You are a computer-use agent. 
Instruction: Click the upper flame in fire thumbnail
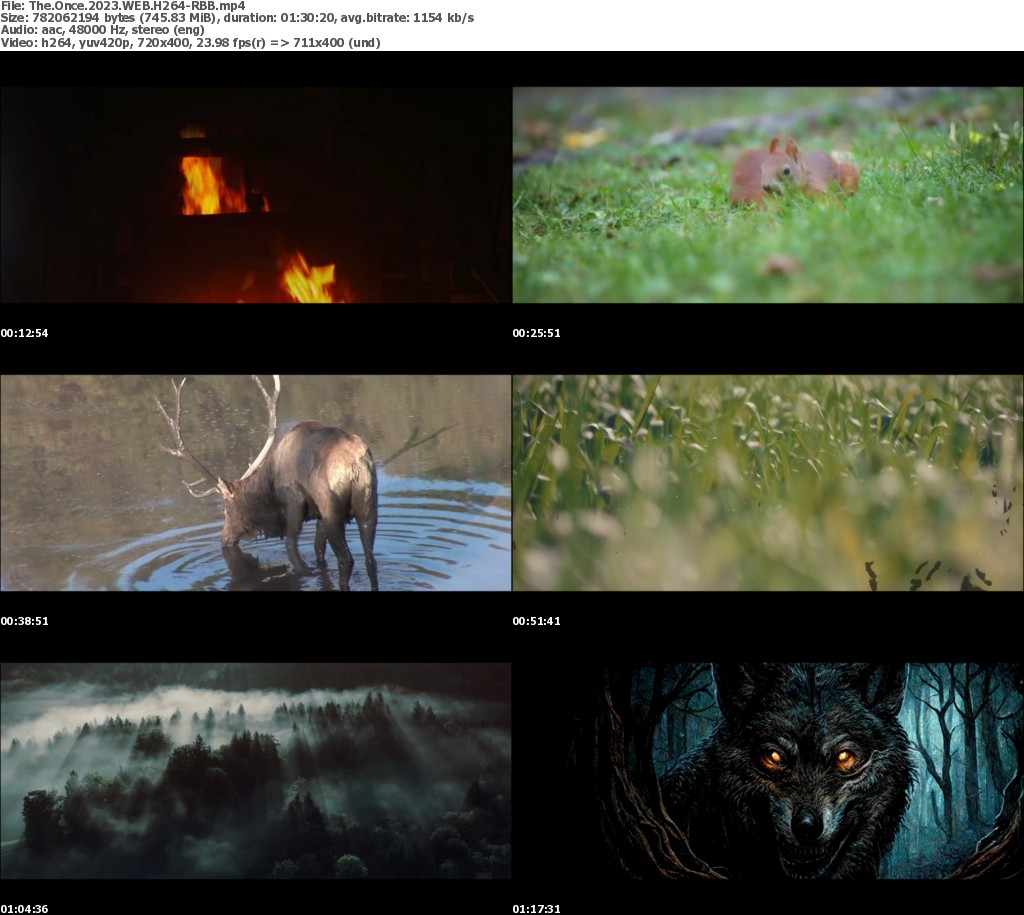(x=208, y=186)
